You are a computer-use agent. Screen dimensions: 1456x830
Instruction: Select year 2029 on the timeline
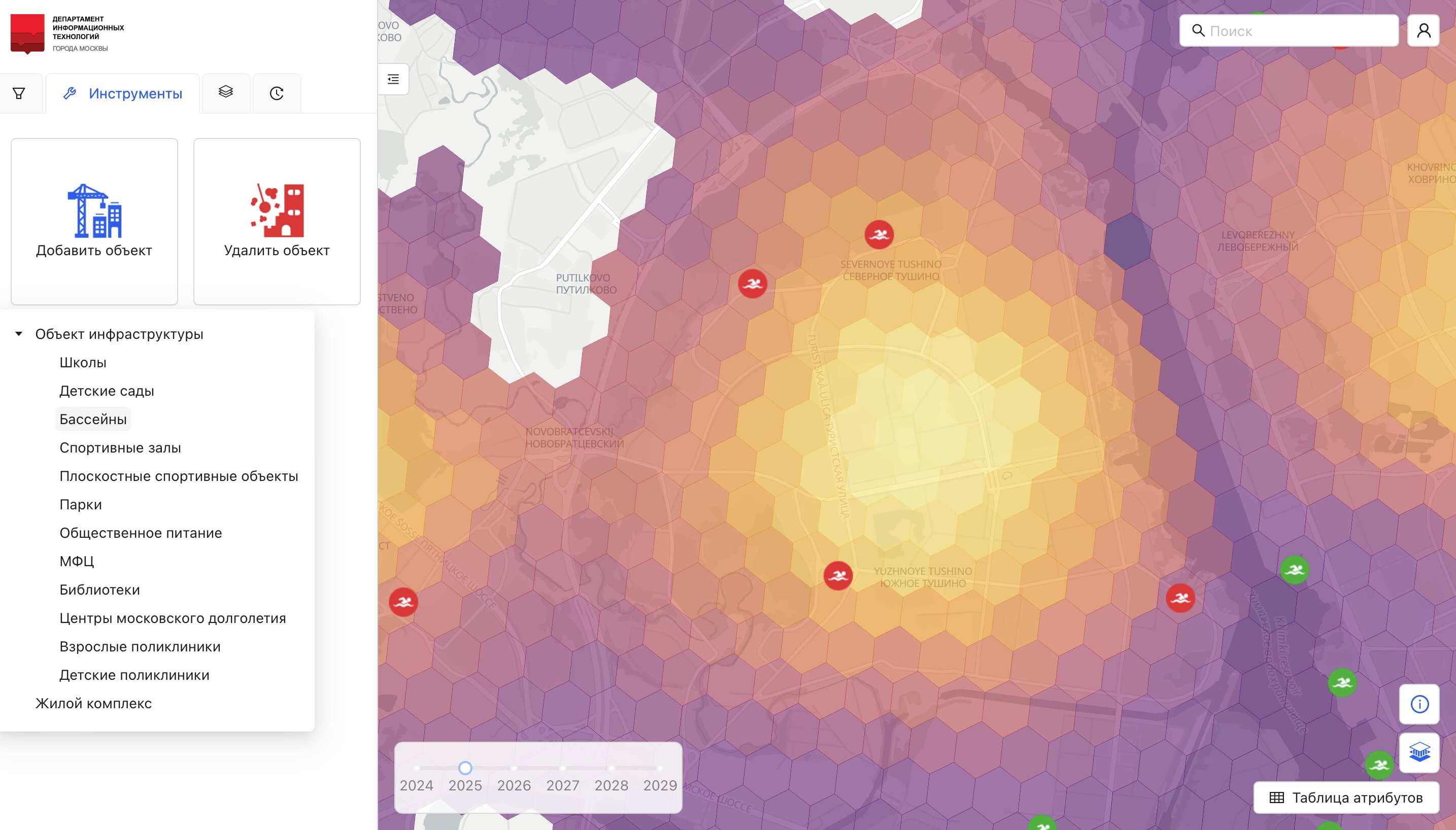(x=660, y=769)
